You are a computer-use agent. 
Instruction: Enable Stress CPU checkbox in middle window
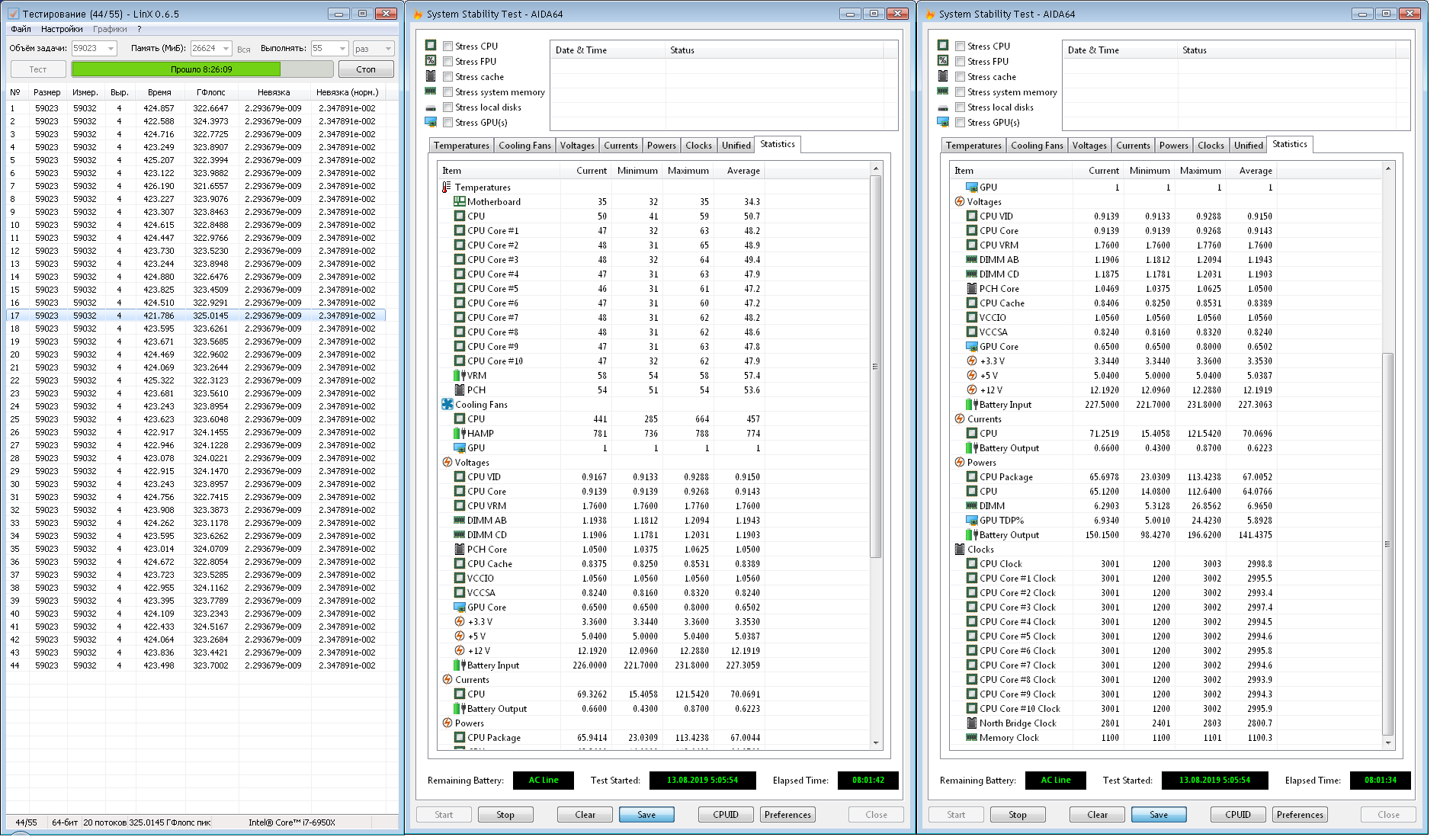(x=448, y=46)
